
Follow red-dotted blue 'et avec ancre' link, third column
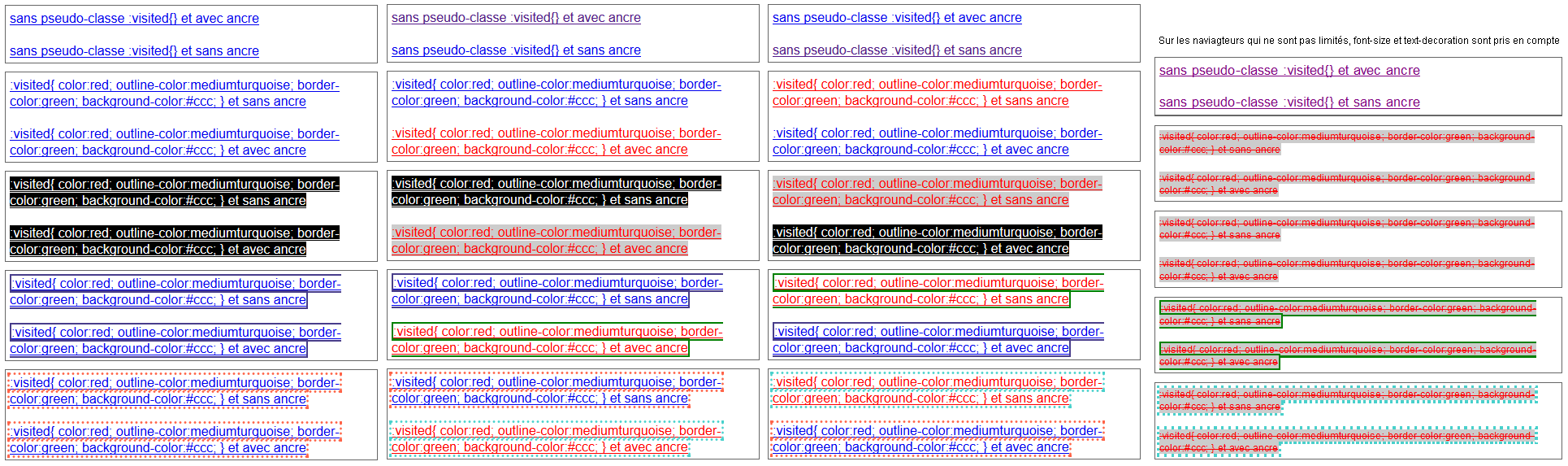pos(938,438)
